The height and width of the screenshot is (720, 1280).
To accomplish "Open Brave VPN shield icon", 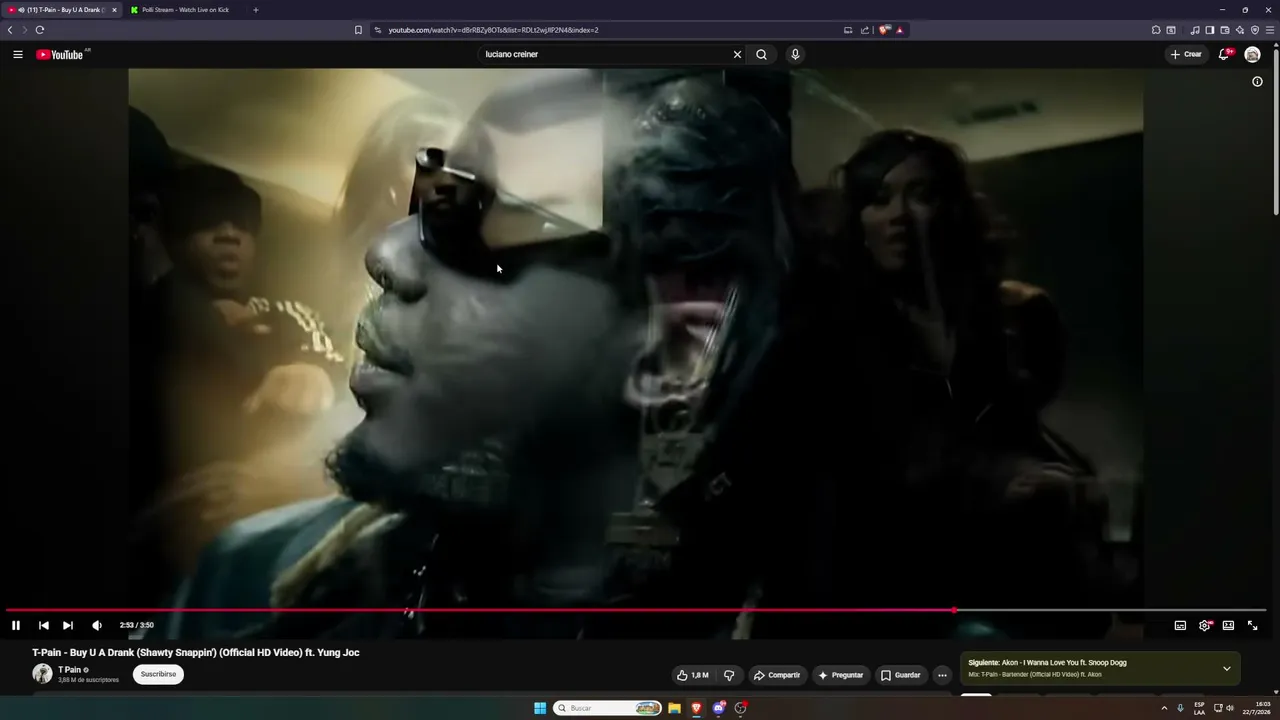I will [1255, 30].
